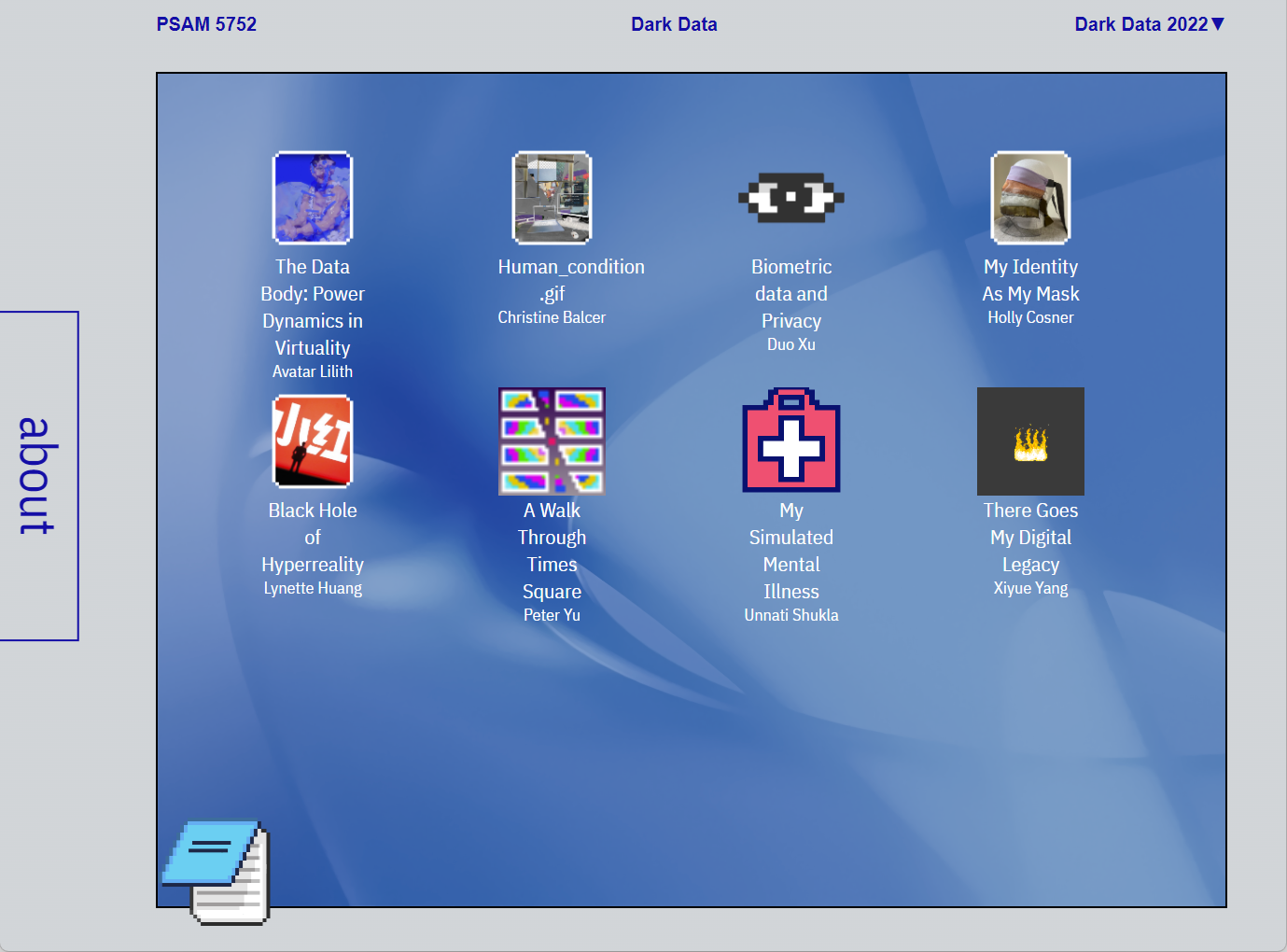This screenshot has height=952, width=1287.
Task: Click the Unnati Shukla author name
Action: [x=791, y=615]
